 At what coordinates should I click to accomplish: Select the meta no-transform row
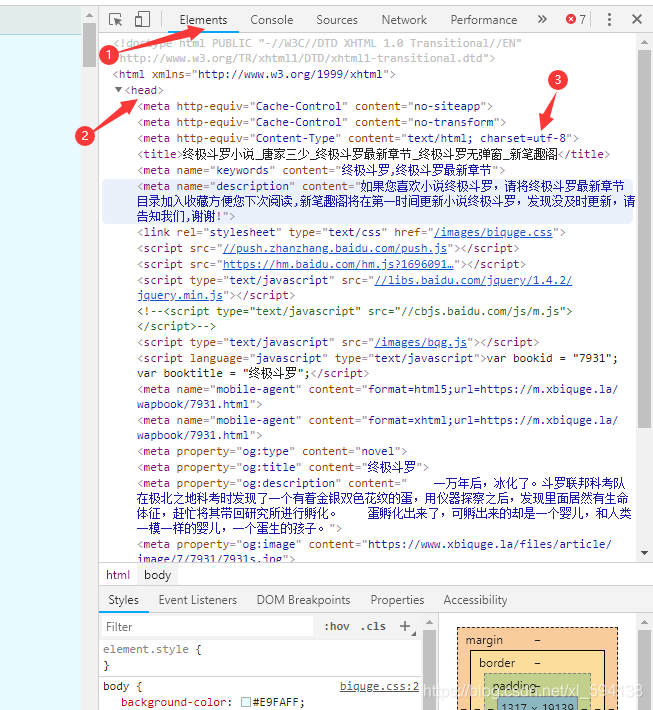(321, 122)
